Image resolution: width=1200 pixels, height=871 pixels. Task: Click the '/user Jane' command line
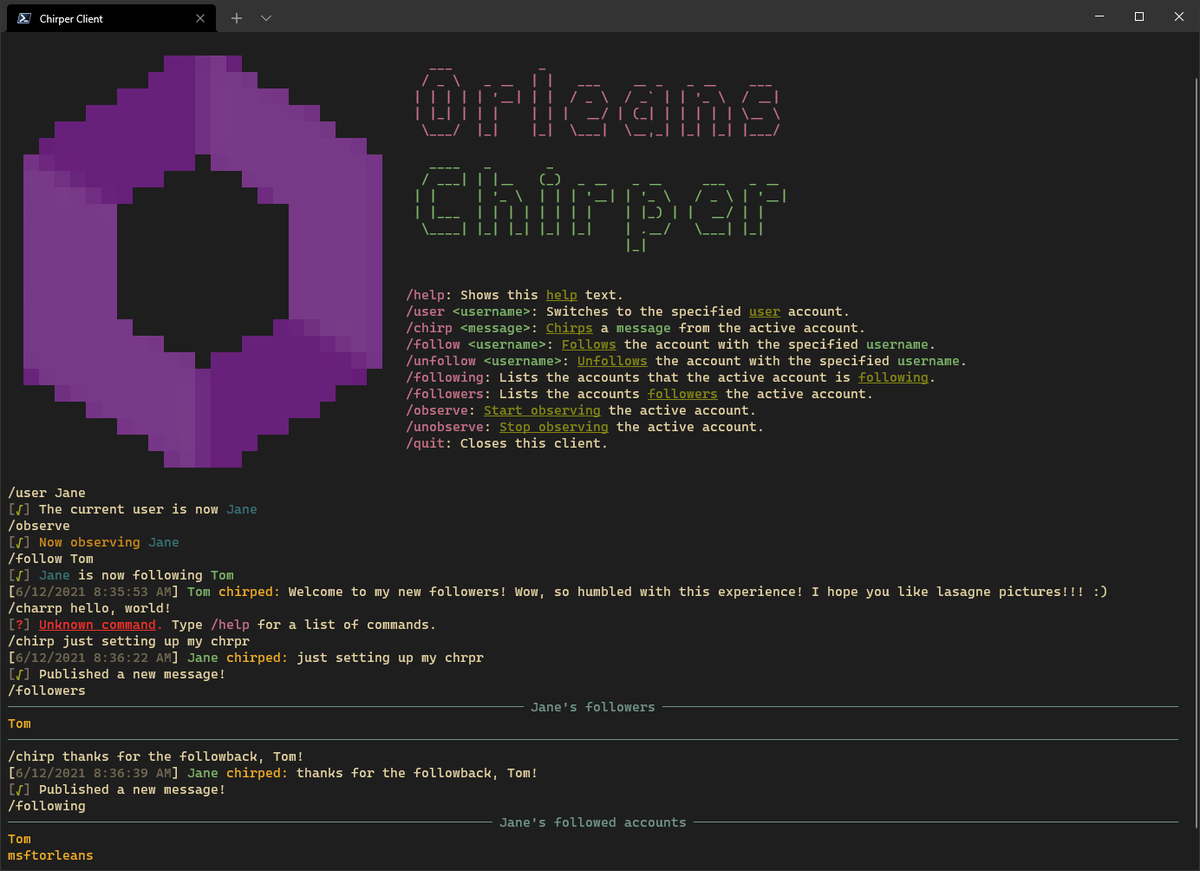(46, 493)
